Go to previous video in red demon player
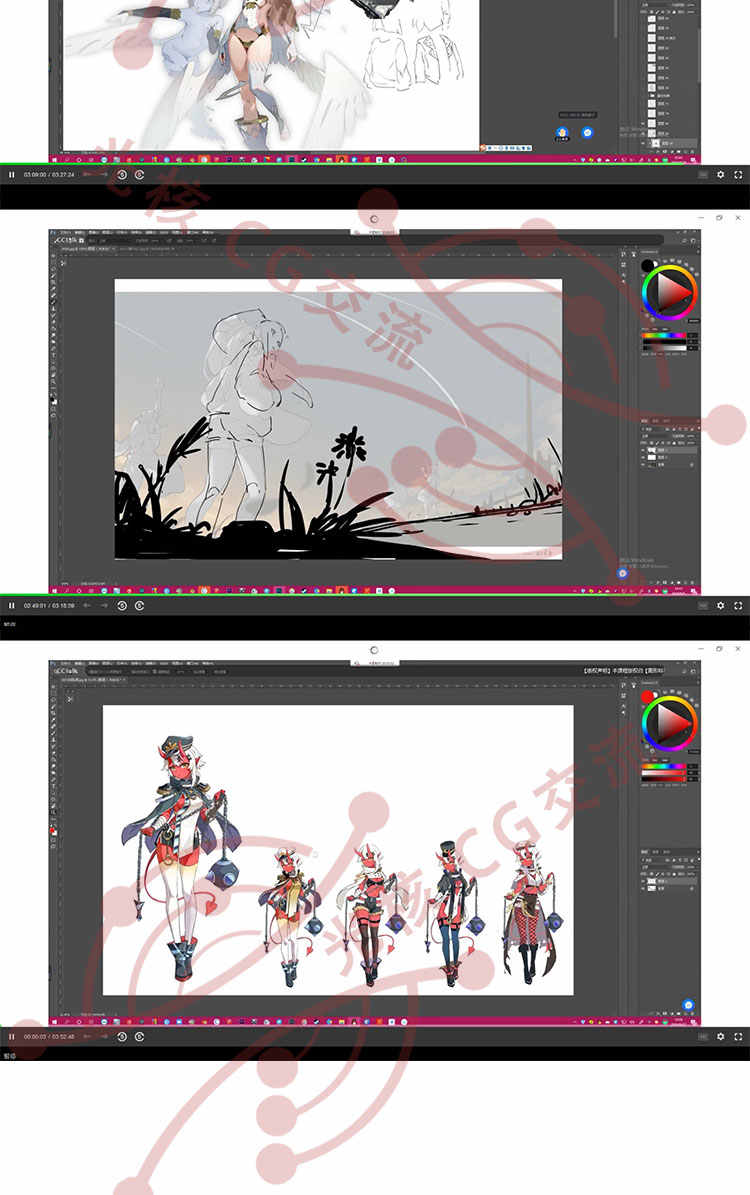750x1195 pixels. pos(87,1037)
